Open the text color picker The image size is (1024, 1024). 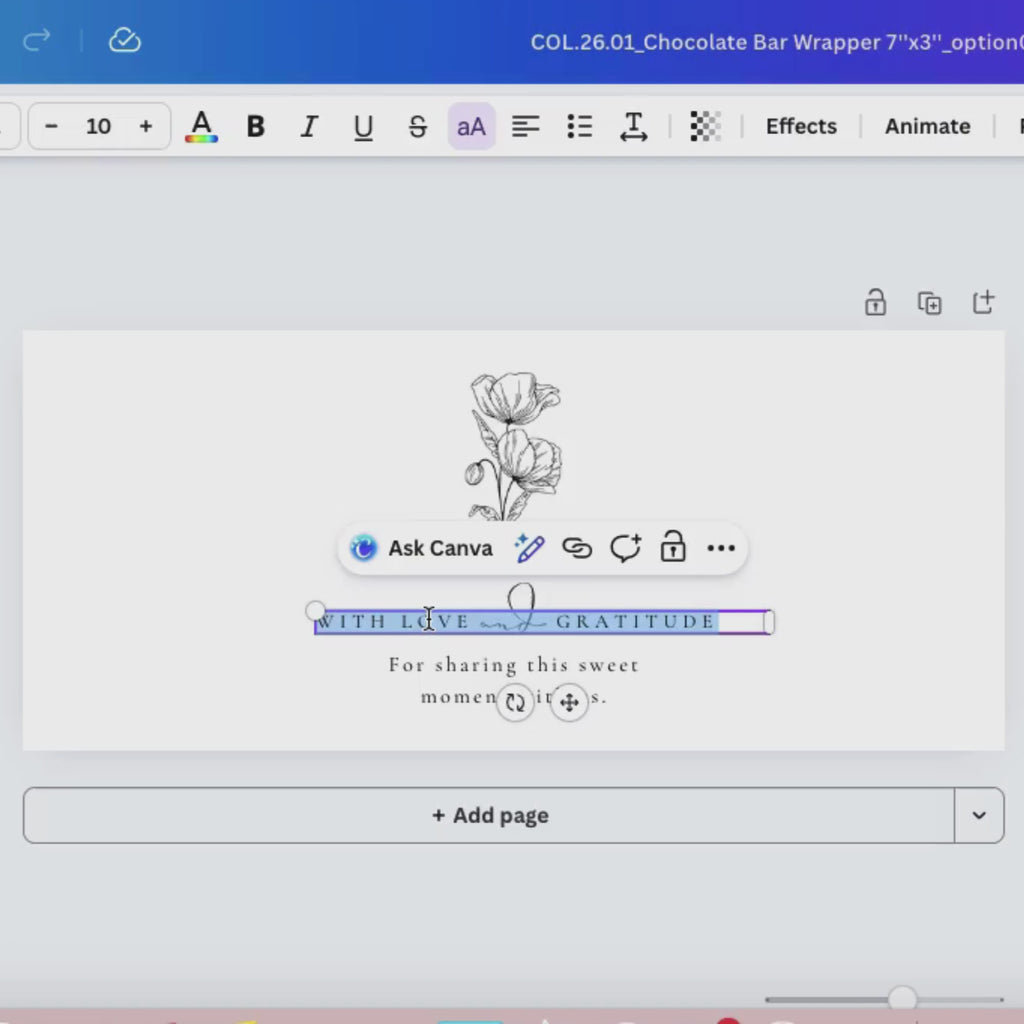[x=201, y=126]
